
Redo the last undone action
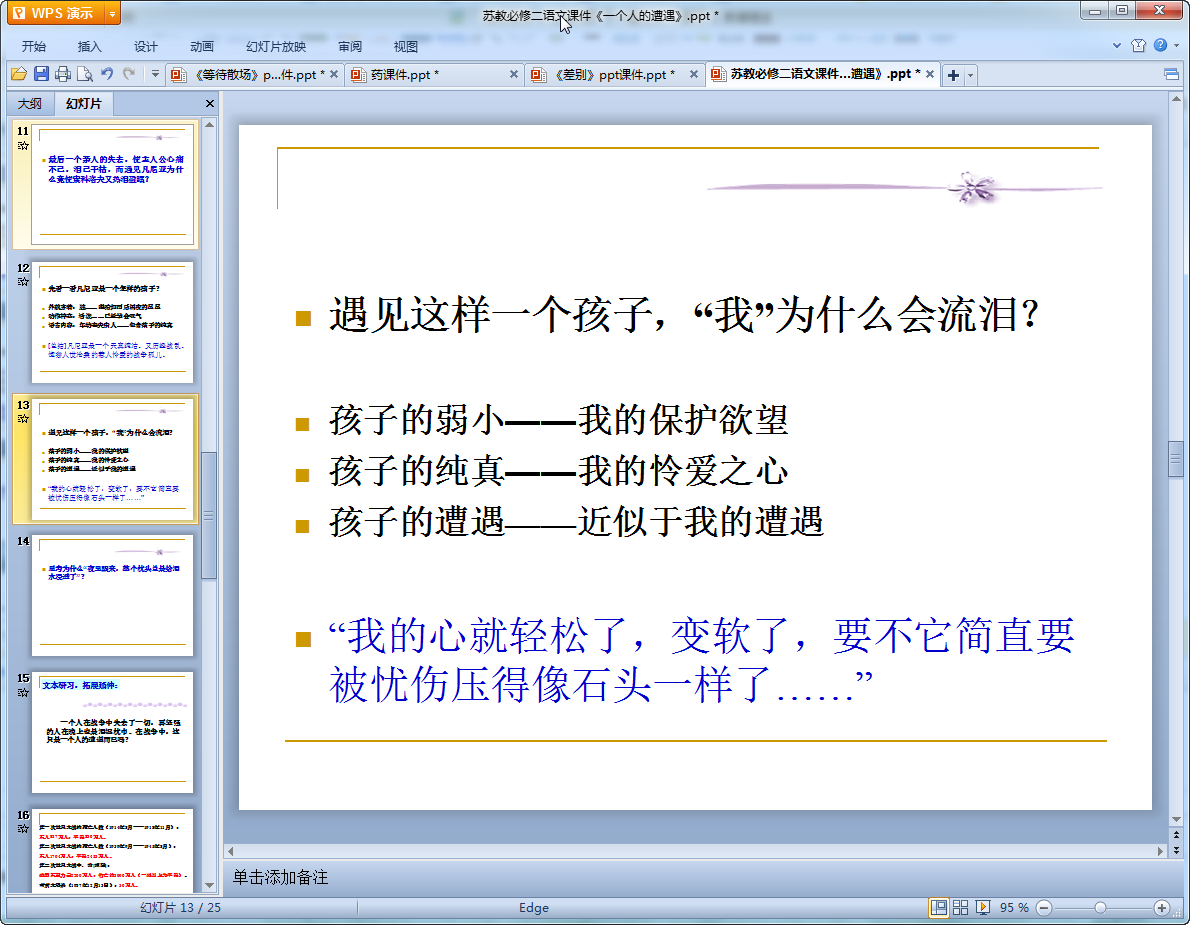(x=129, y=74)
